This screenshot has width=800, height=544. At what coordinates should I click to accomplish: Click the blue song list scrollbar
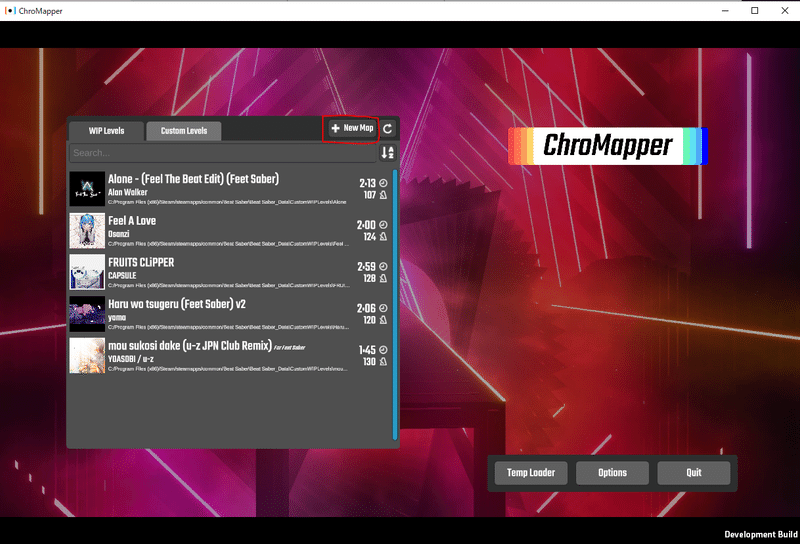click(395, 305)
